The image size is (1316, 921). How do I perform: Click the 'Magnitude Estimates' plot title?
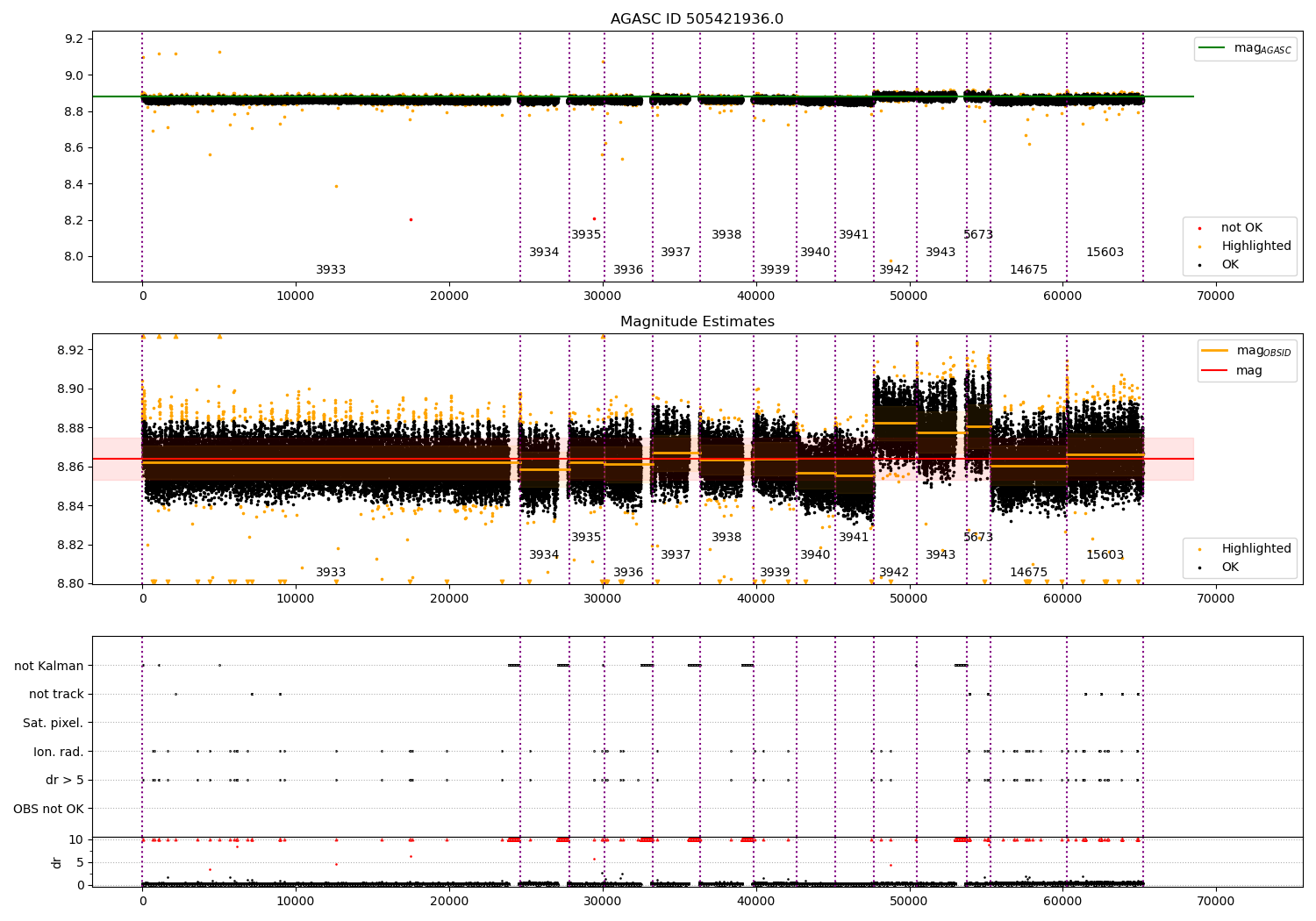pos(697,322)
